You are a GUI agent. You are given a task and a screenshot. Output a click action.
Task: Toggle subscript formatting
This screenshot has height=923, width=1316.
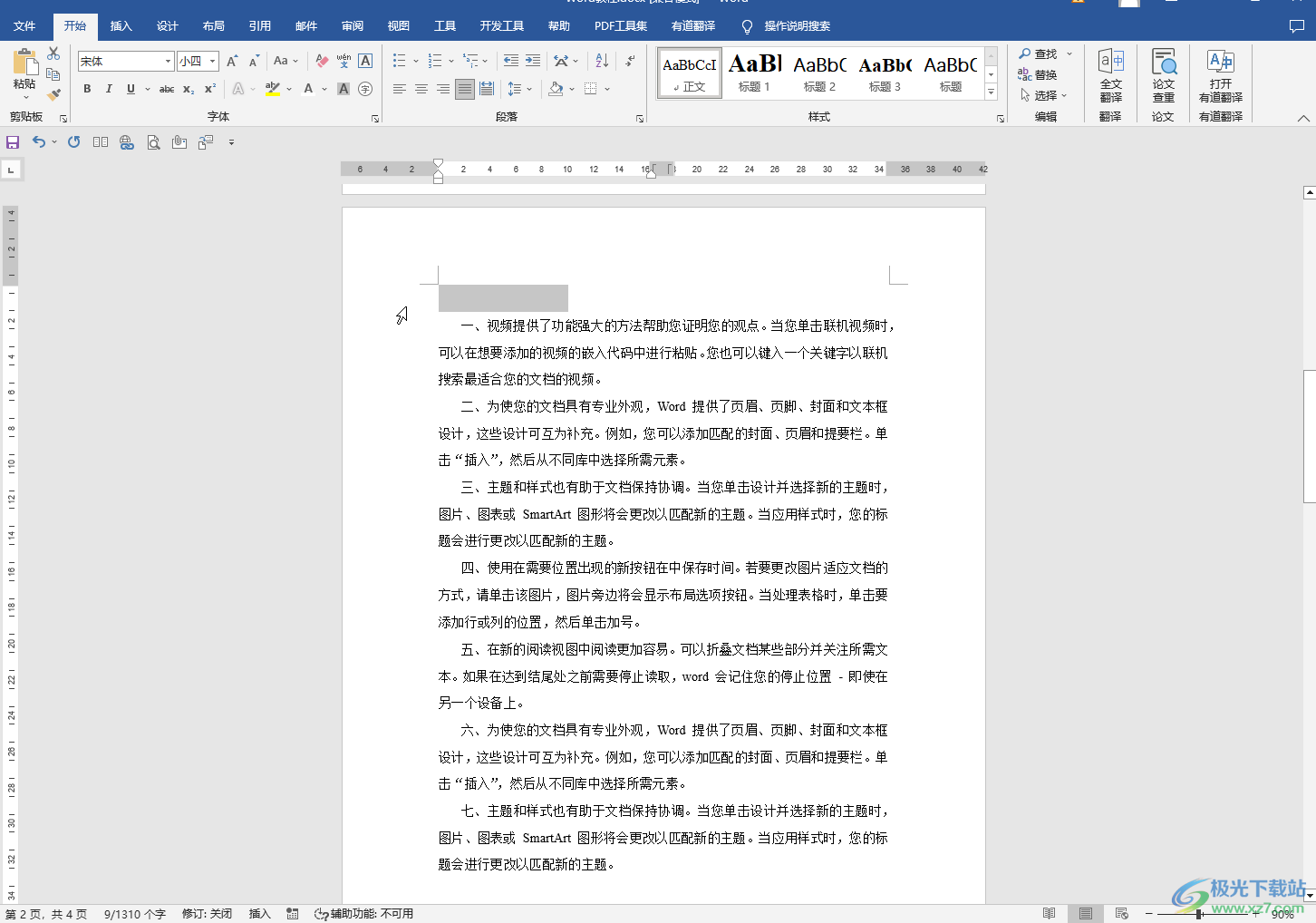189,89
